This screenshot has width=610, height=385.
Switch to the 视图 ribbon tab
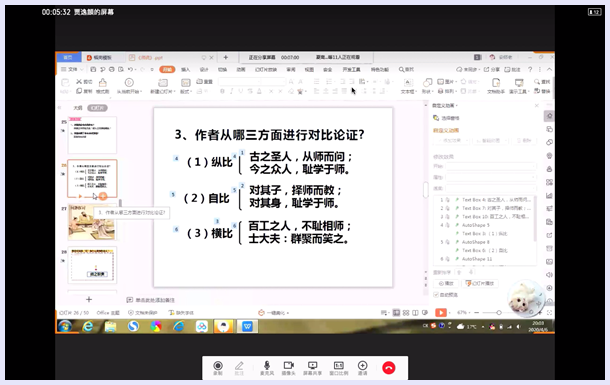click(x=309, y=69)
